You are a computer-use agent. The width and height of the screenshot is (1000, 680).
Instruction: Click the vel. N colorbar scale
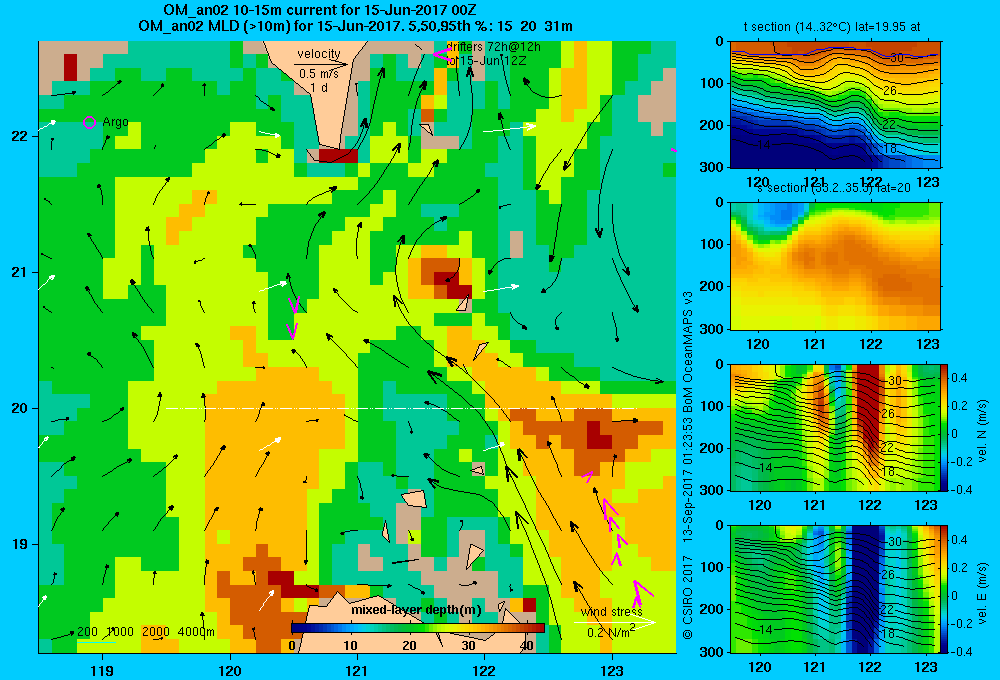pyautogui.click(x=944, y=427)
